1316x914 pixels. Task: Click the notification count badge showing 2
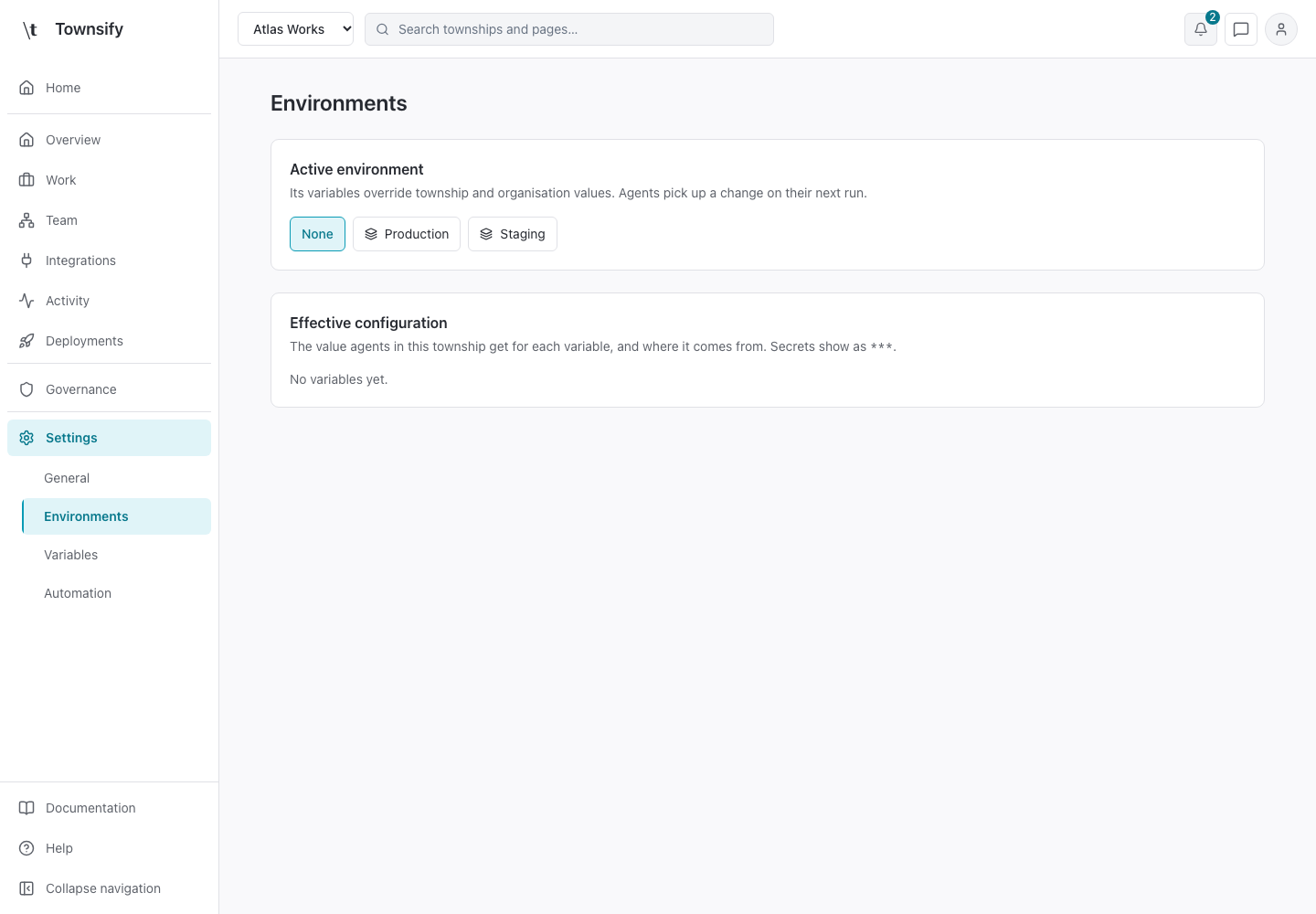click(x=1213, y=17)
